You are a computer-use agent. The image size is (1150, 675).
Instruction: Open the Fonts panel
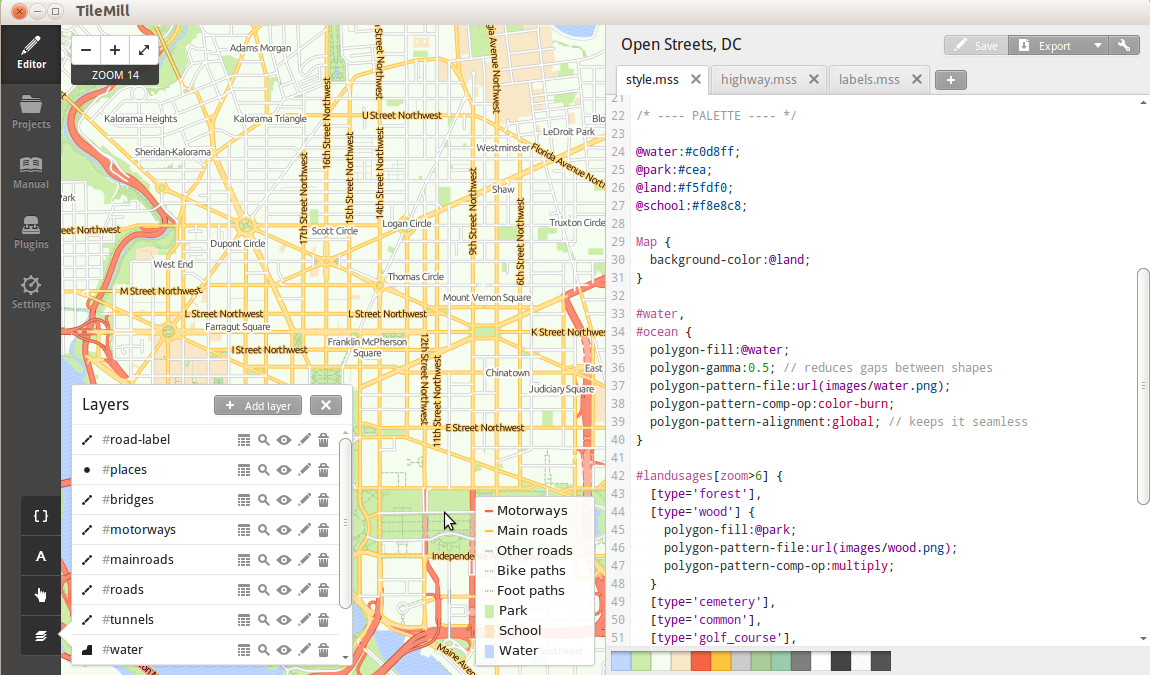click(41, 556)
